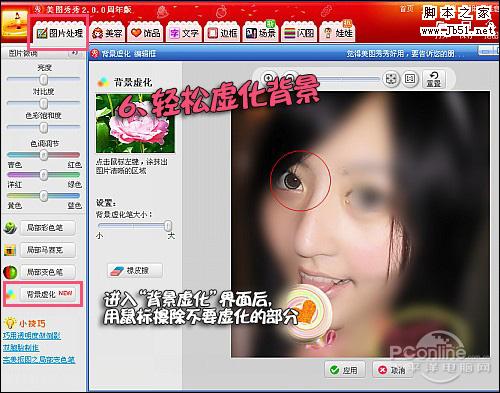Click the zoom-in magnifier icon
500x393 pixels.
tap(269, 78)
